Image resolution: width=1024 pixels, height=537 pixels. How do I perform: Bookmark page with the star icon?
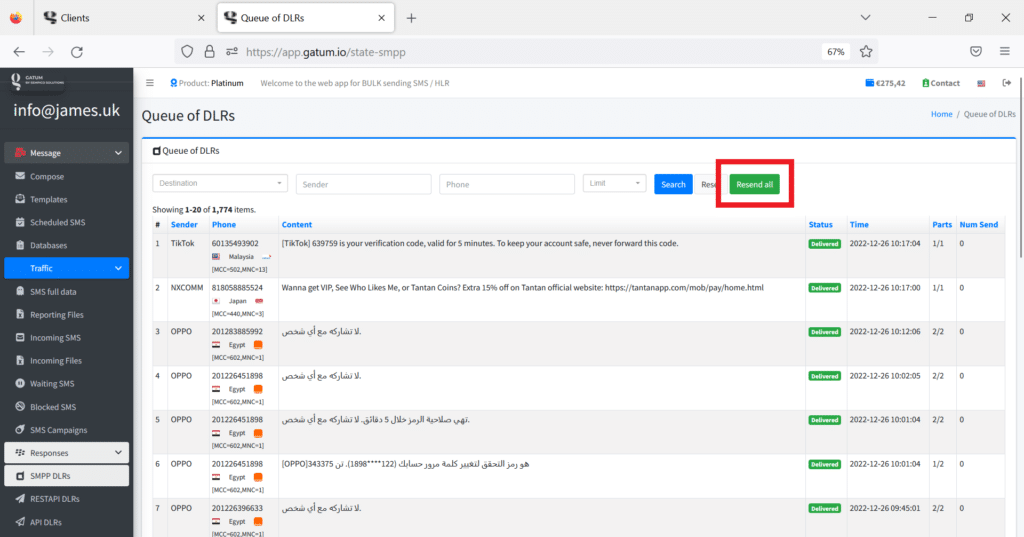pyautogui.click(x=866, y=52)
